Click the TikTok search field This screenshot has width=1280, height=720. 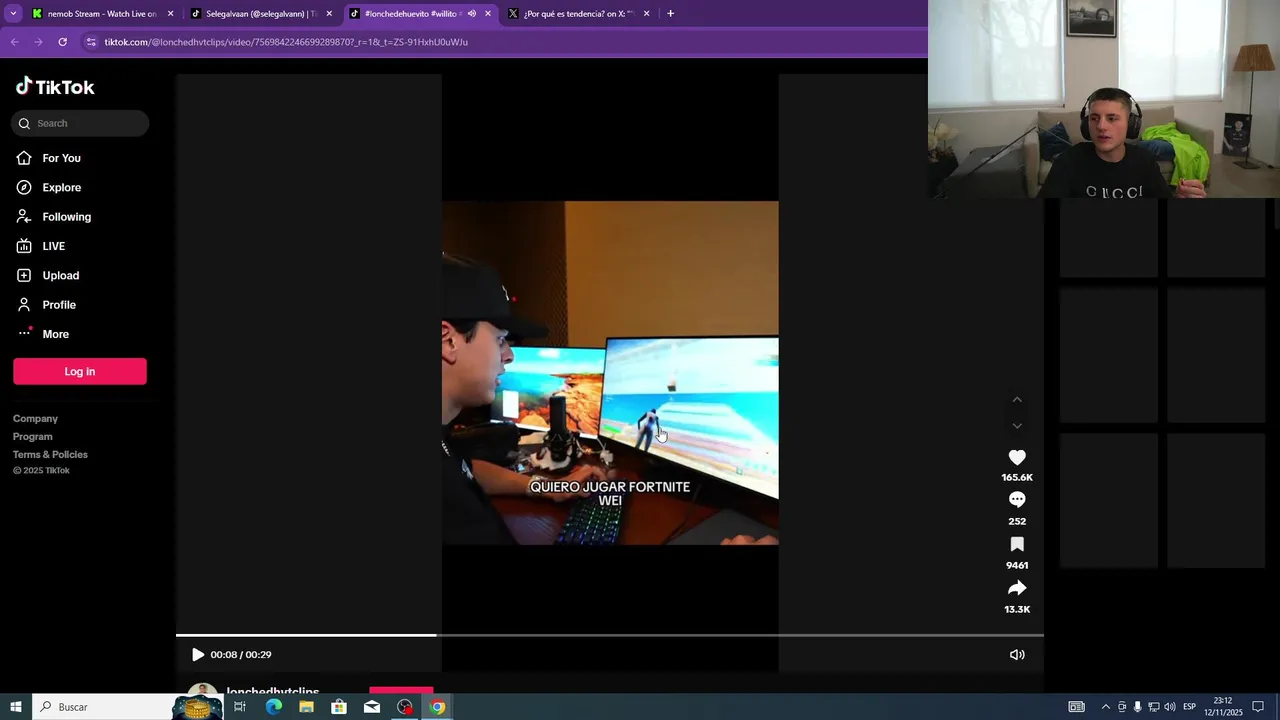click(80, 123)
